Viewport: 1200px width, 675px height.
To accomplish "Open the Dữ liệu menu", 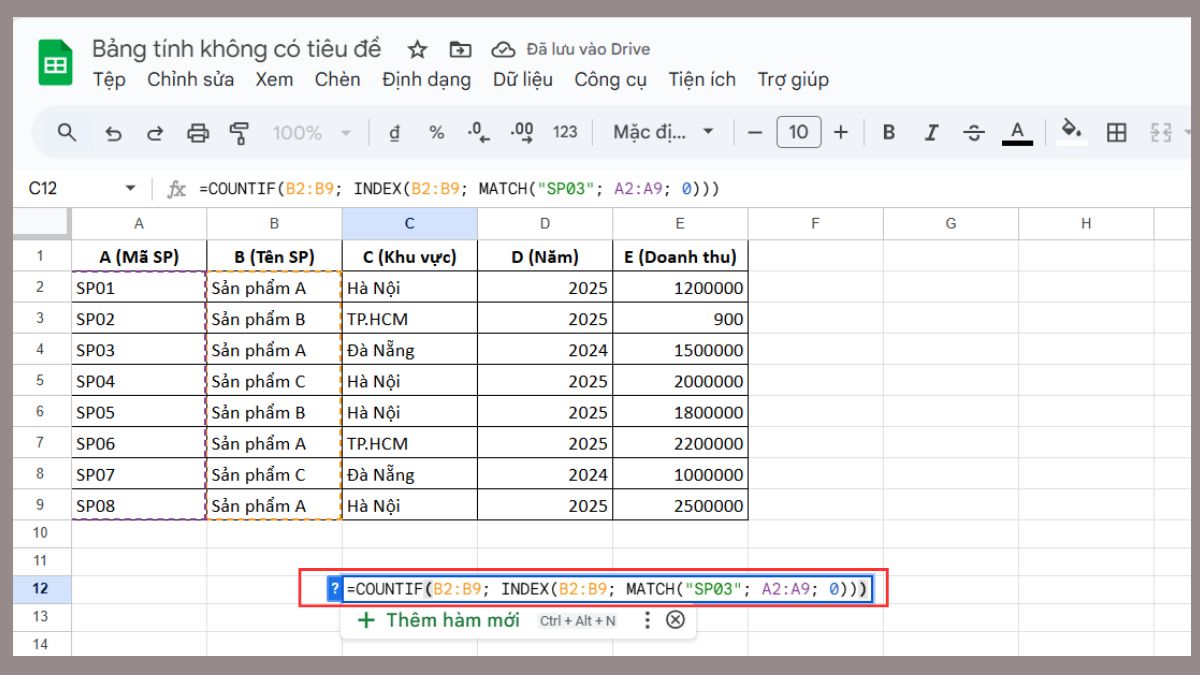I will coord(522,80).
